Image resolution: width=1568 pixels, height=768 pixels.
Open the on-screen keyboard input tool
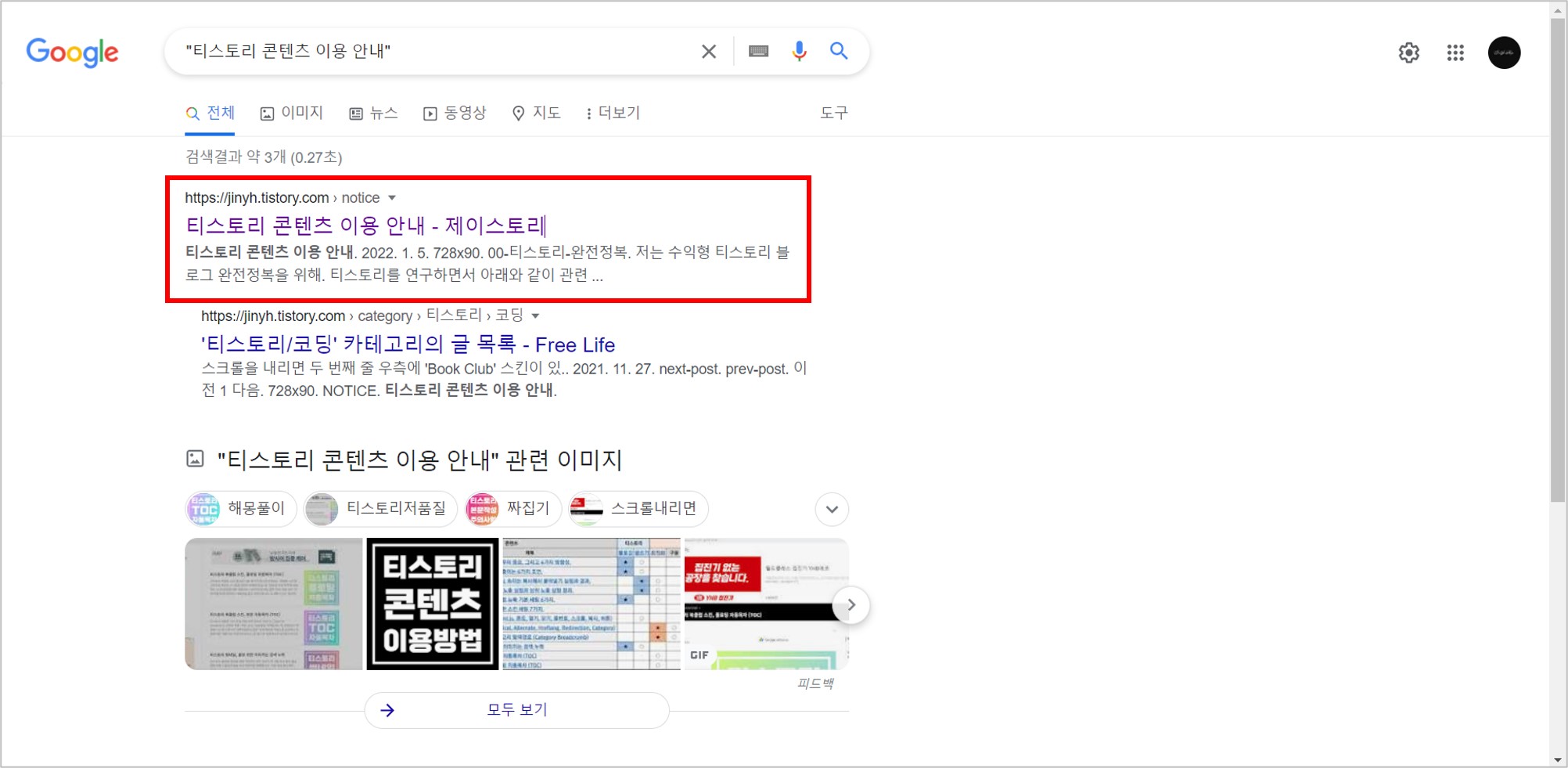click(x=758, y=52)
